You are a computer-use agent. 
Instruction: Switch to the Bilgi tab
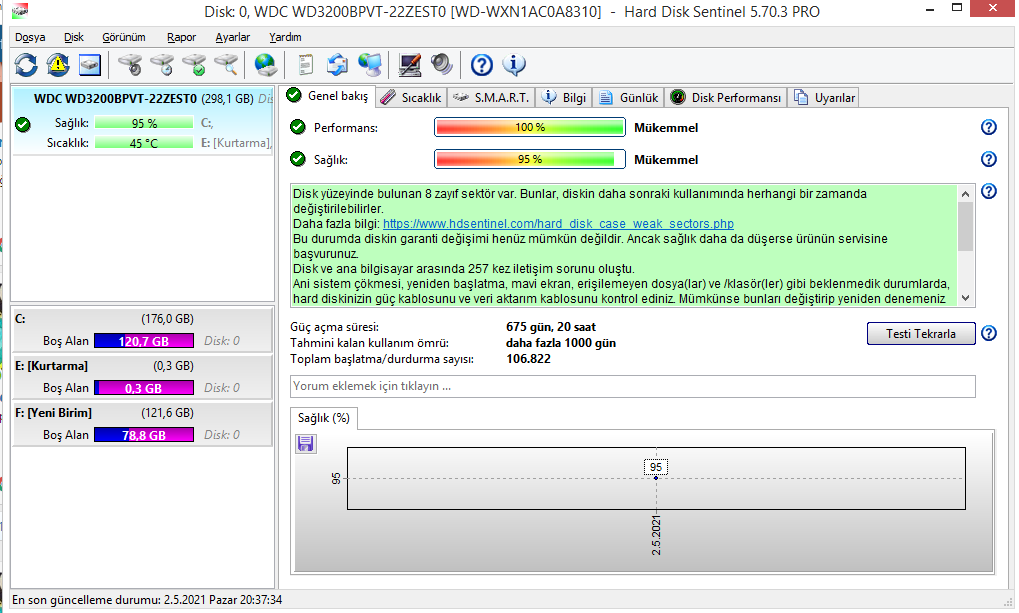coord(564,98)
